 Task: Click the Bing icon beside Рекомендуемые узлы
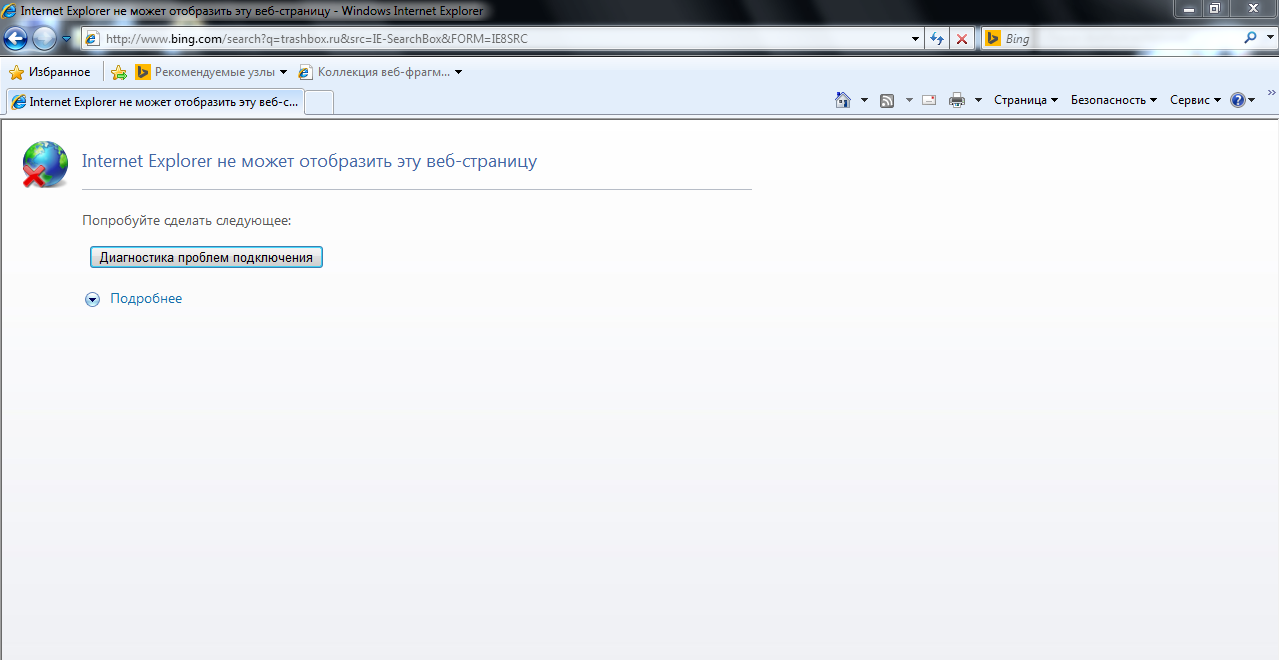[143, 72]
